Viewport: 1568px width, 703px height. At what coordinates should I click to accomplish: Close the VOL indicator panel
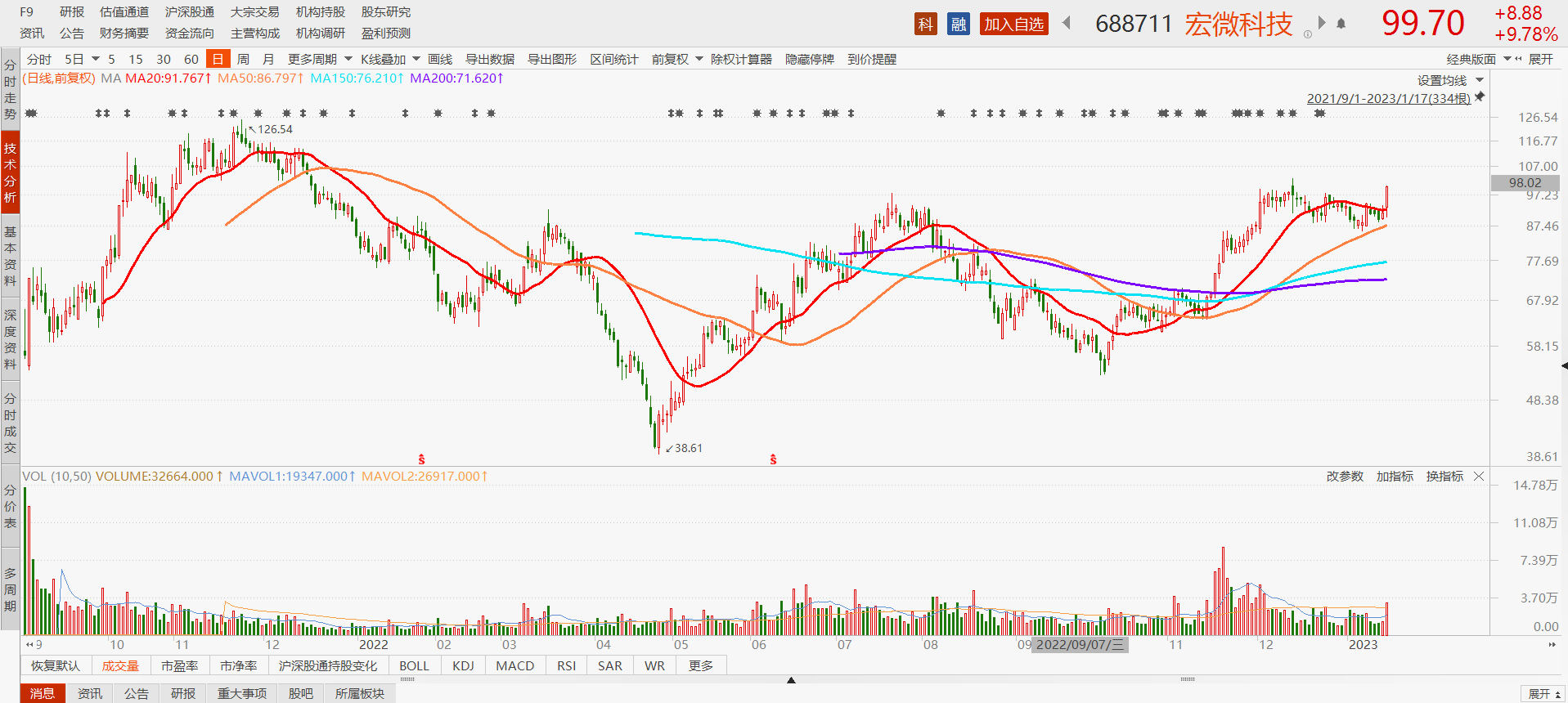pos(1479,477)
